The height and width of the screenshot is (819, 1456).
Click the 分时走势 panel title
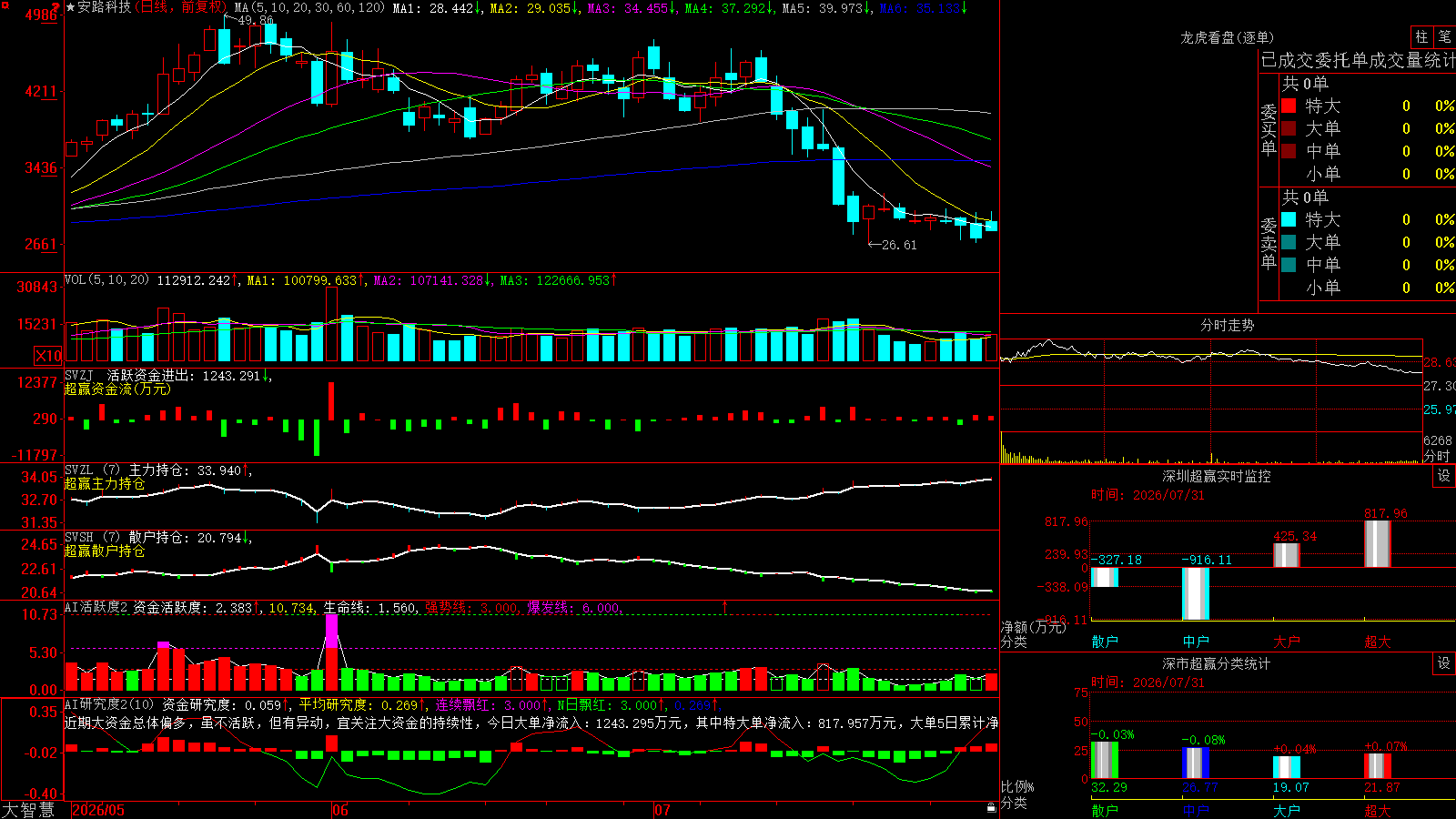1228,325
